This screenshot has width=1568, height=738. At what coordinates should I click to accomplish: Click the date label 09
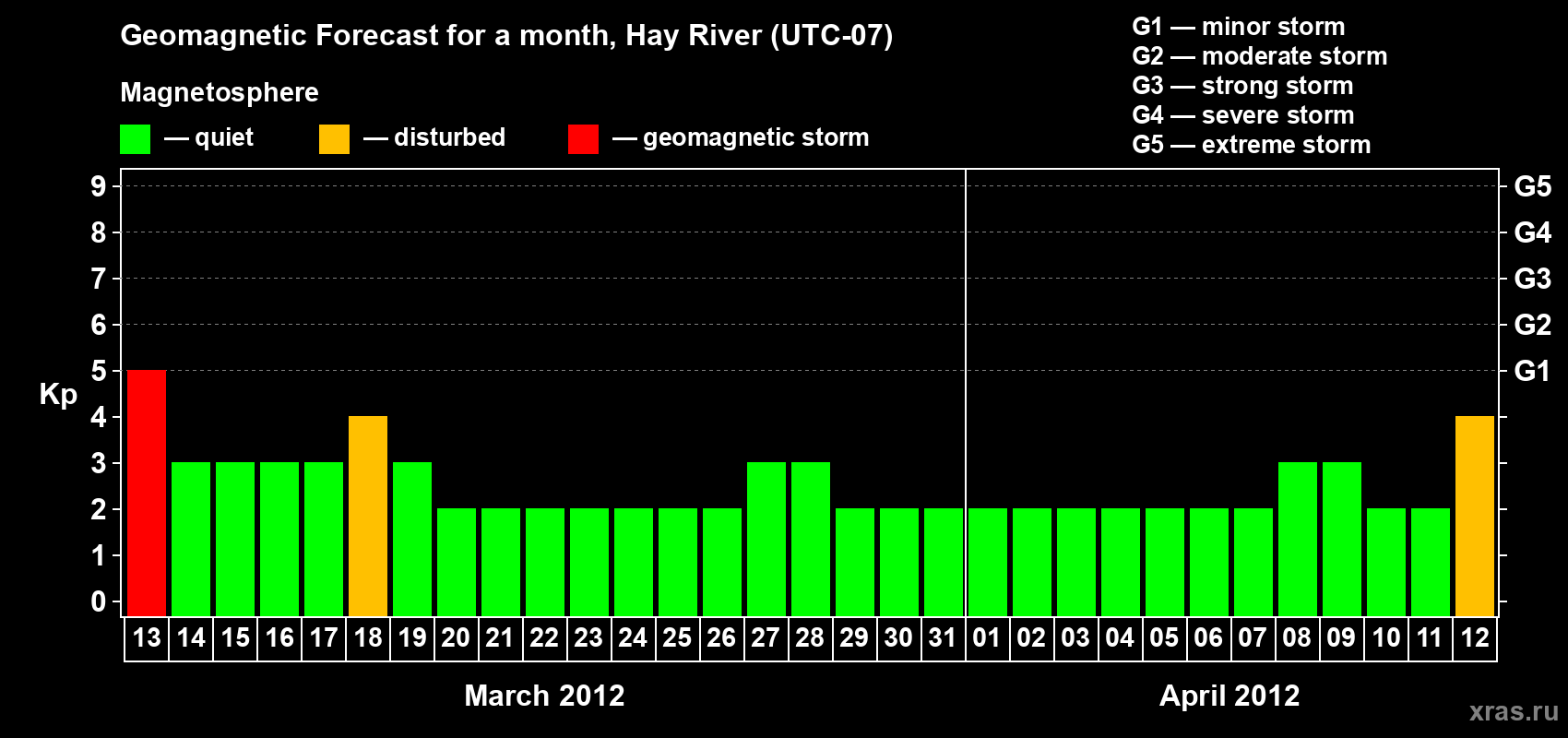coord(1341,637)
